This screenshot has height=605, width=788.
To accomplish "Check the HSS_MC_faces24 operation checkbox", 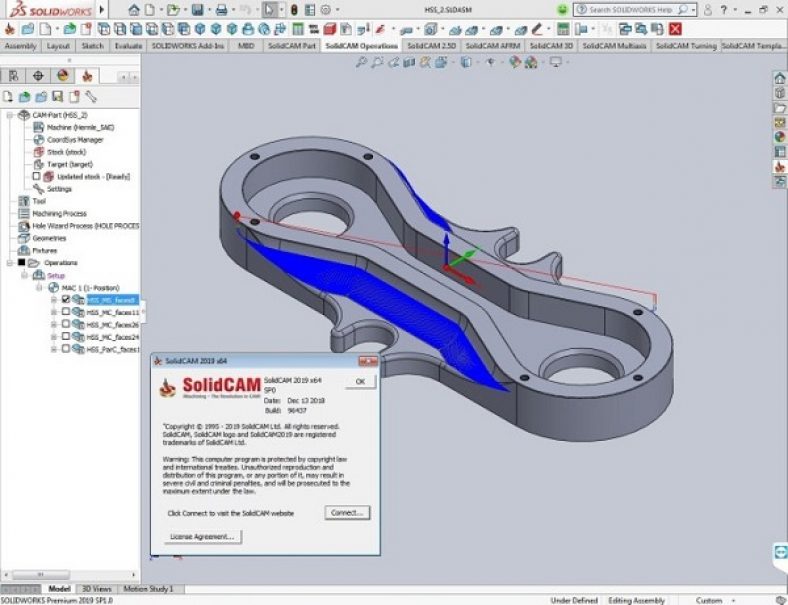I will 65,336.
